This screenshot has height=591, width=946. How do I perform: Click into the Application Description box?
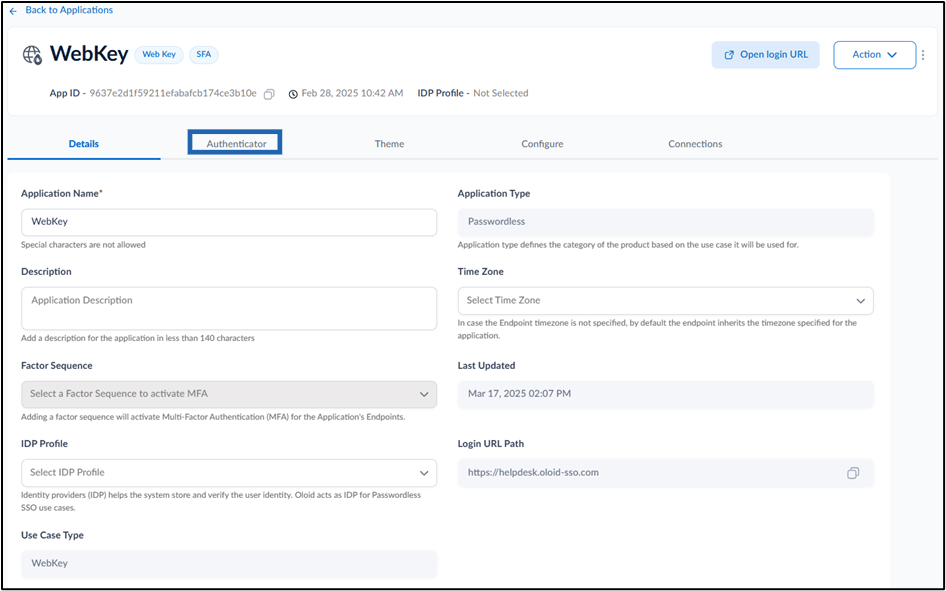[x=229, y=308]
